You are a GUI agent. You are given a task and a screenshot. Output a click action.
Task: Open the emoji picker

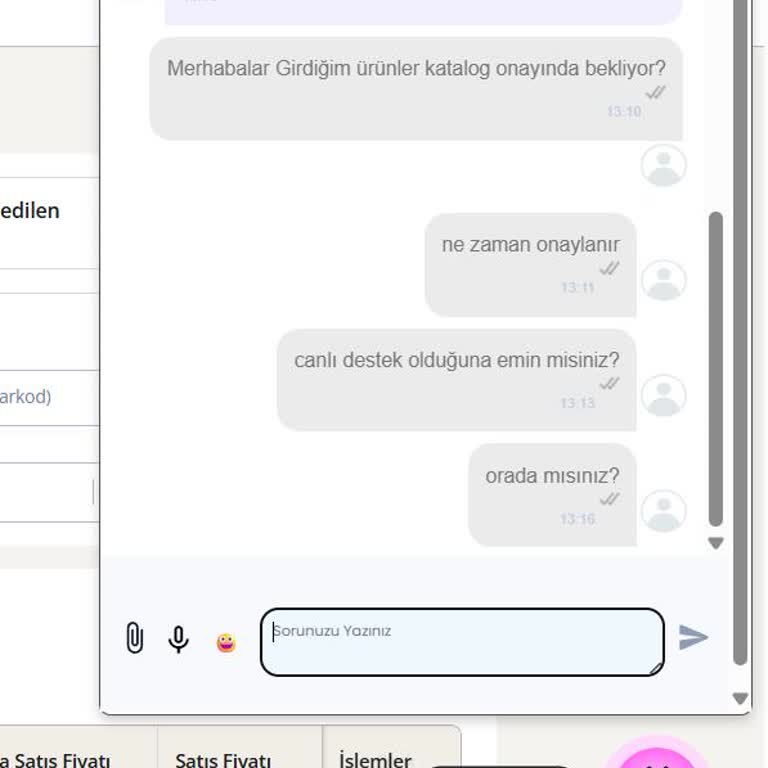(x=226, y=642)
